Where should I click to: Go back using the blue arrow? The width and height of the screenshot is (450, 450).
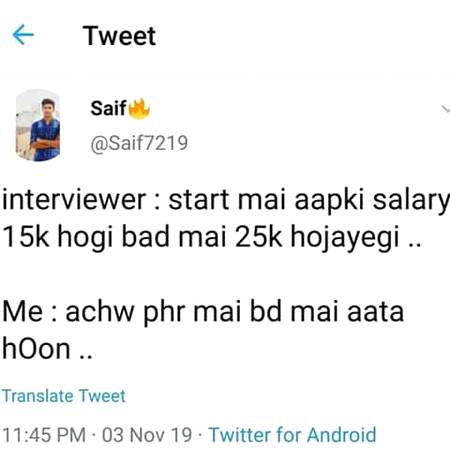(x=23, y=35)
